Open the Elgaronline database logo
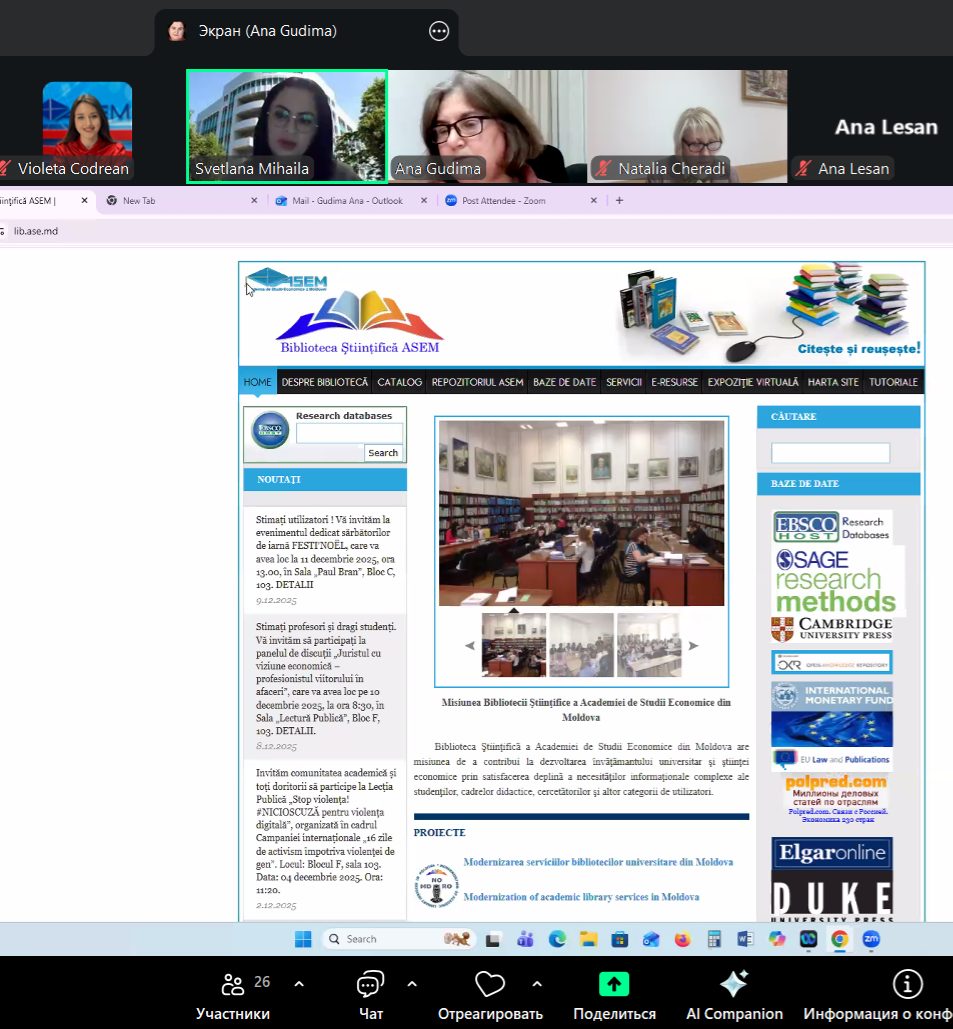 tap(831, 853)
